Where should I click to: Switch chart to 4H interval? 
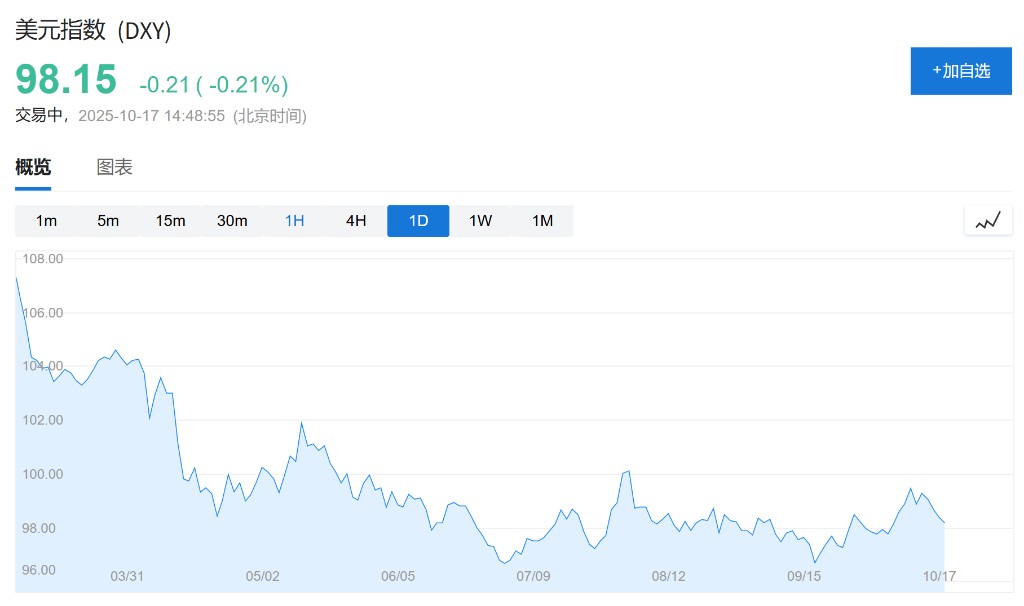click(x=356, y=221)
